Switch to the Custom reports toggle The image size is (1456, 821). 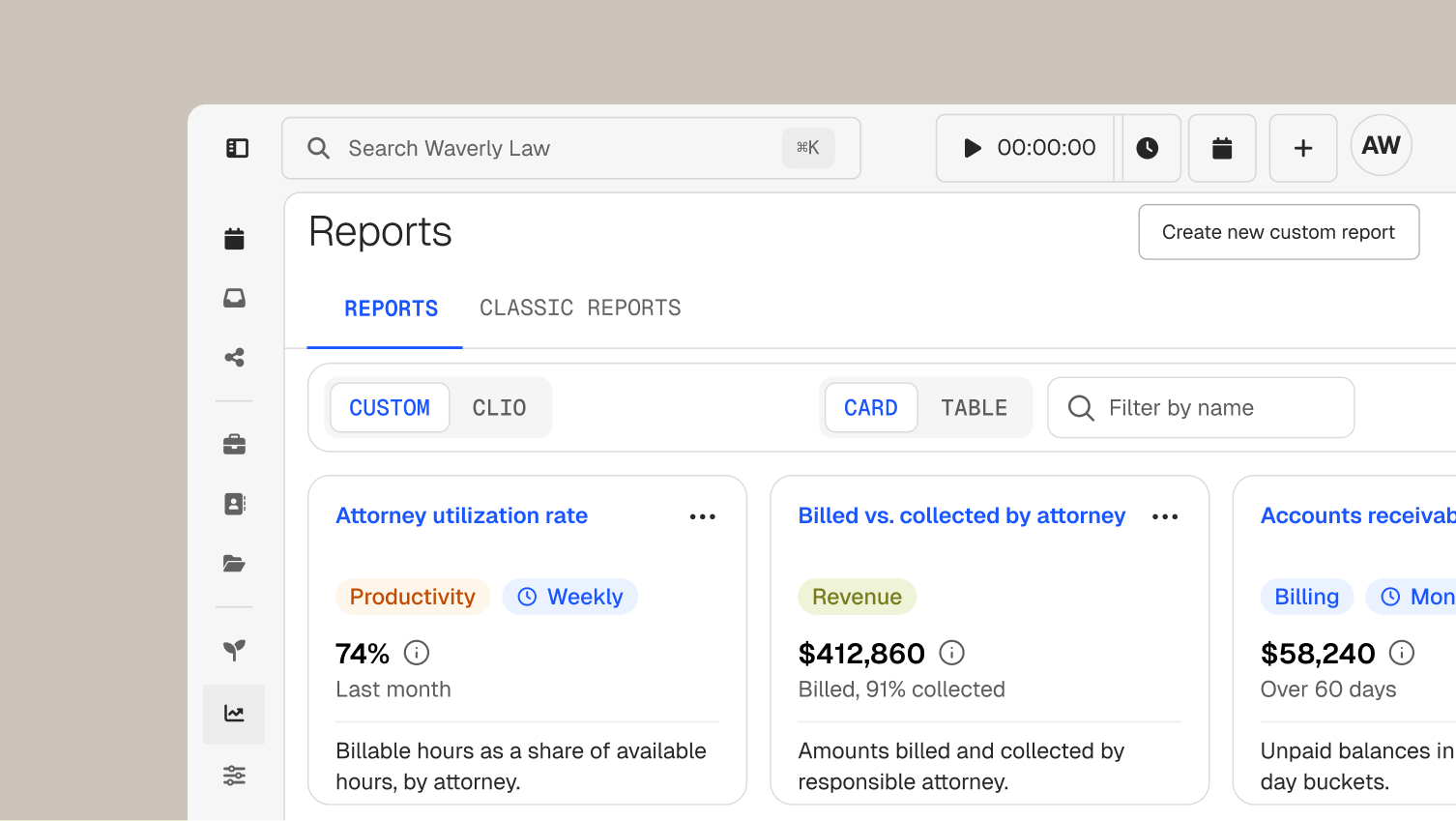click(390, 408)
